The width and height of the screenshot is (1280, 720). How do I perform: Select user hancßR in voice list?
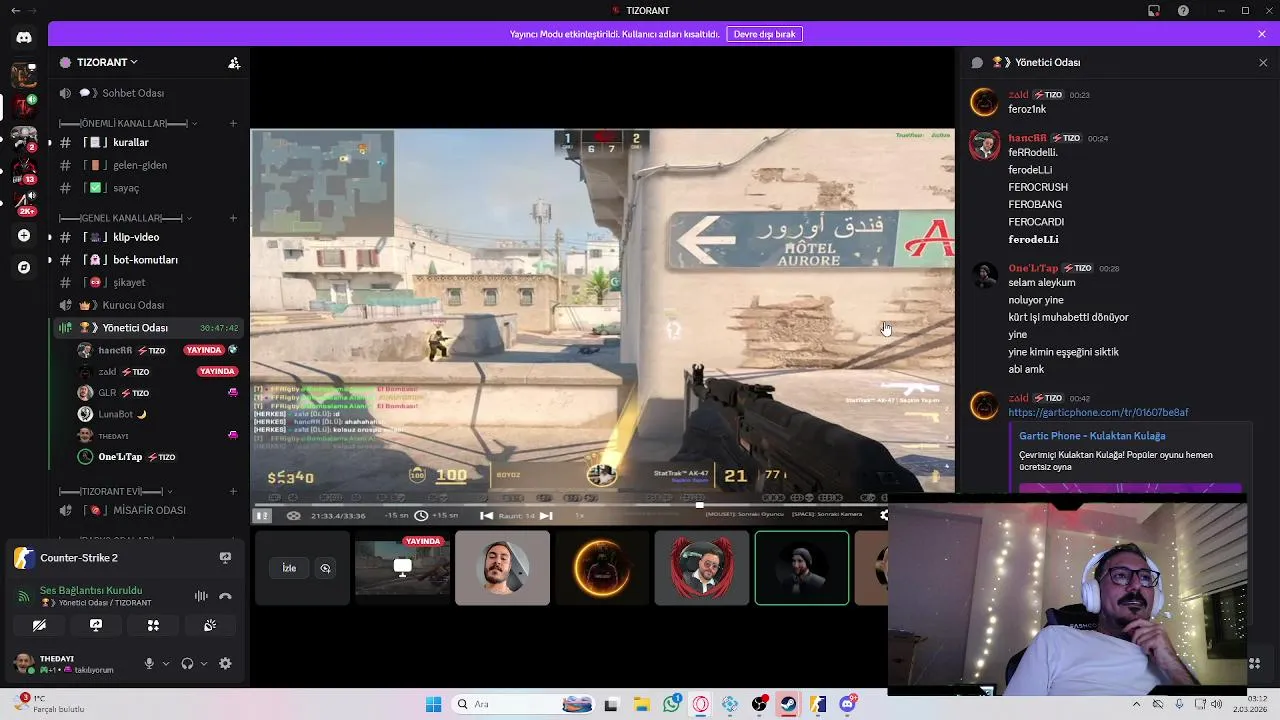click(x=158, y=351)
